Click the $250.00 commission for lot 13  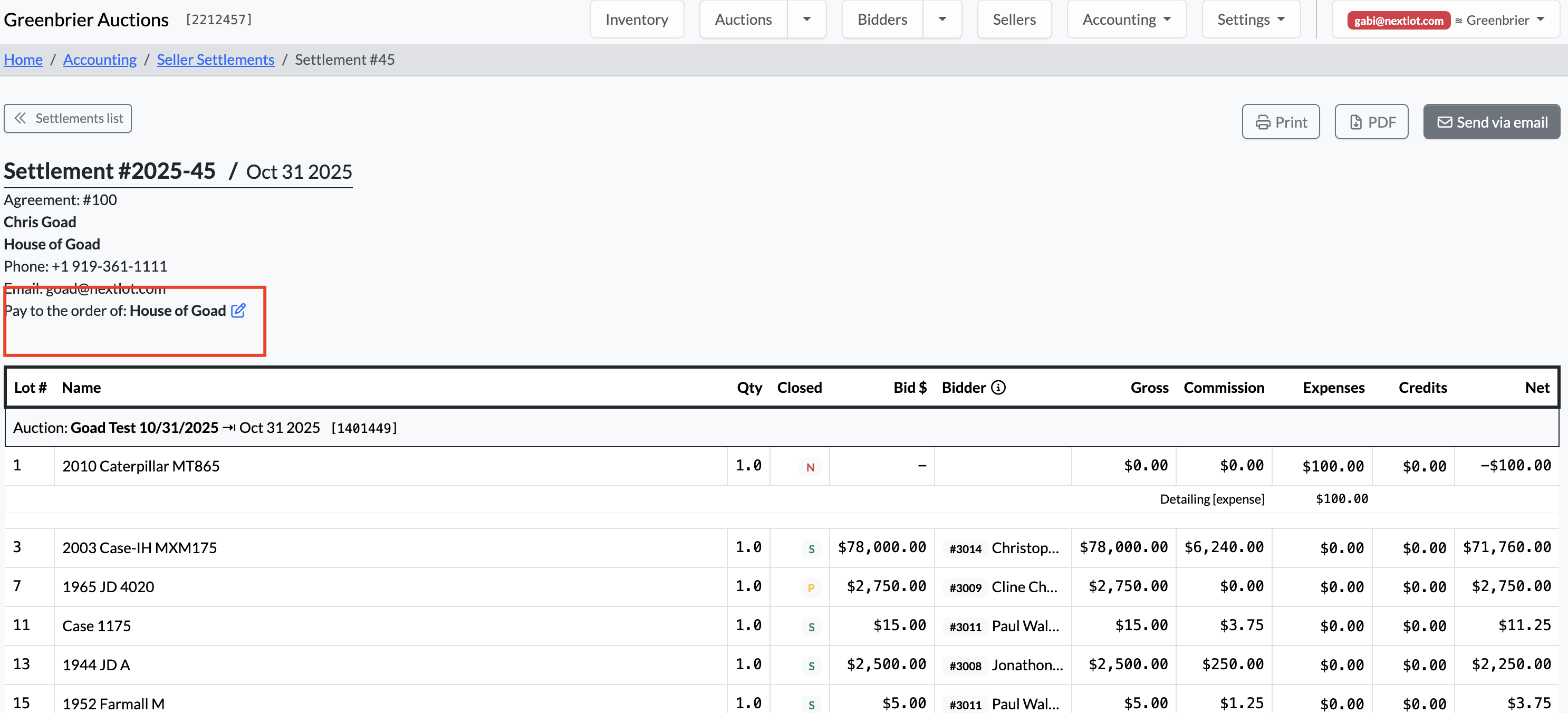(x=1232, y=664)
